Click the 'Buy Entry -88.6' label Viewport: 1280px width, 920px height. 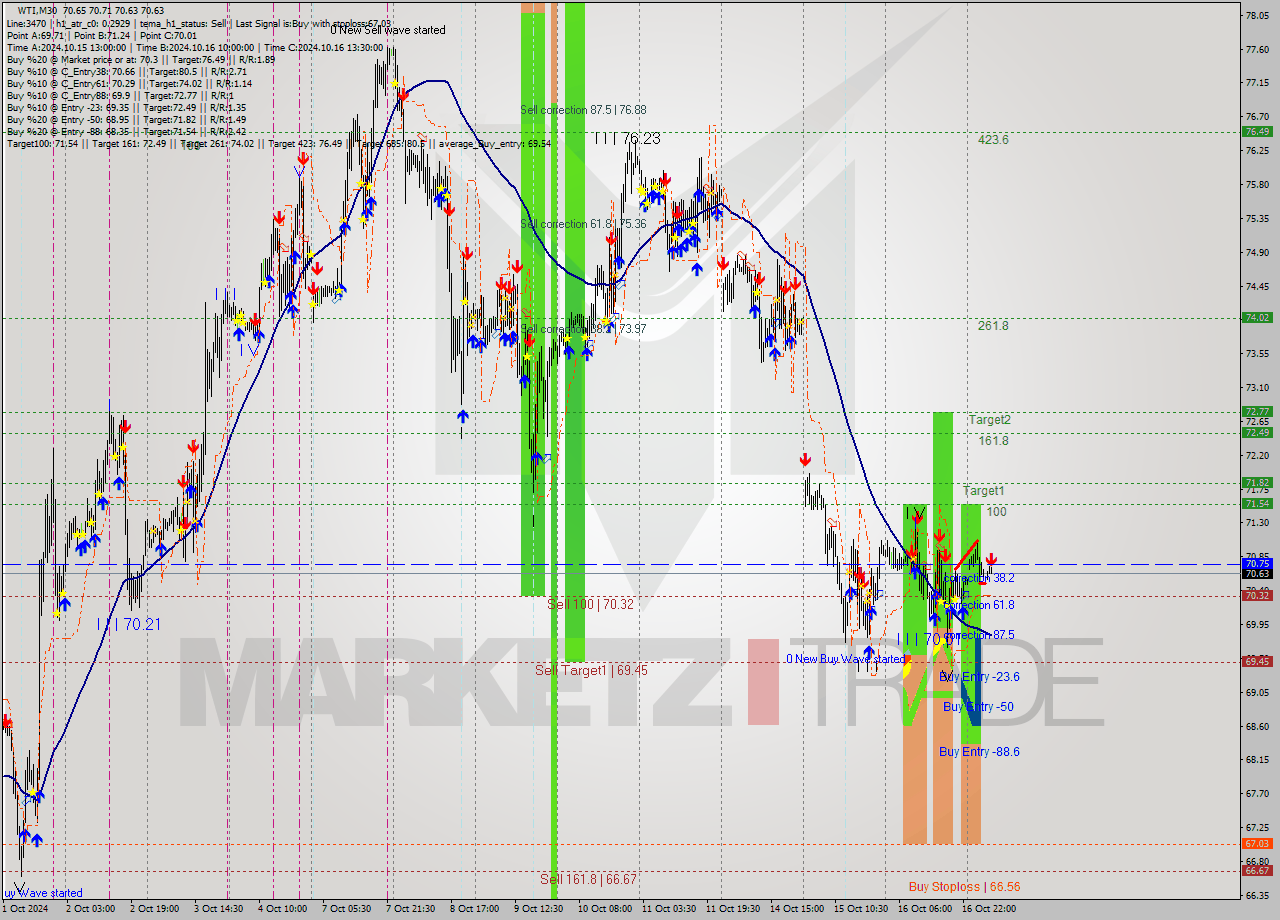[979, 752]
